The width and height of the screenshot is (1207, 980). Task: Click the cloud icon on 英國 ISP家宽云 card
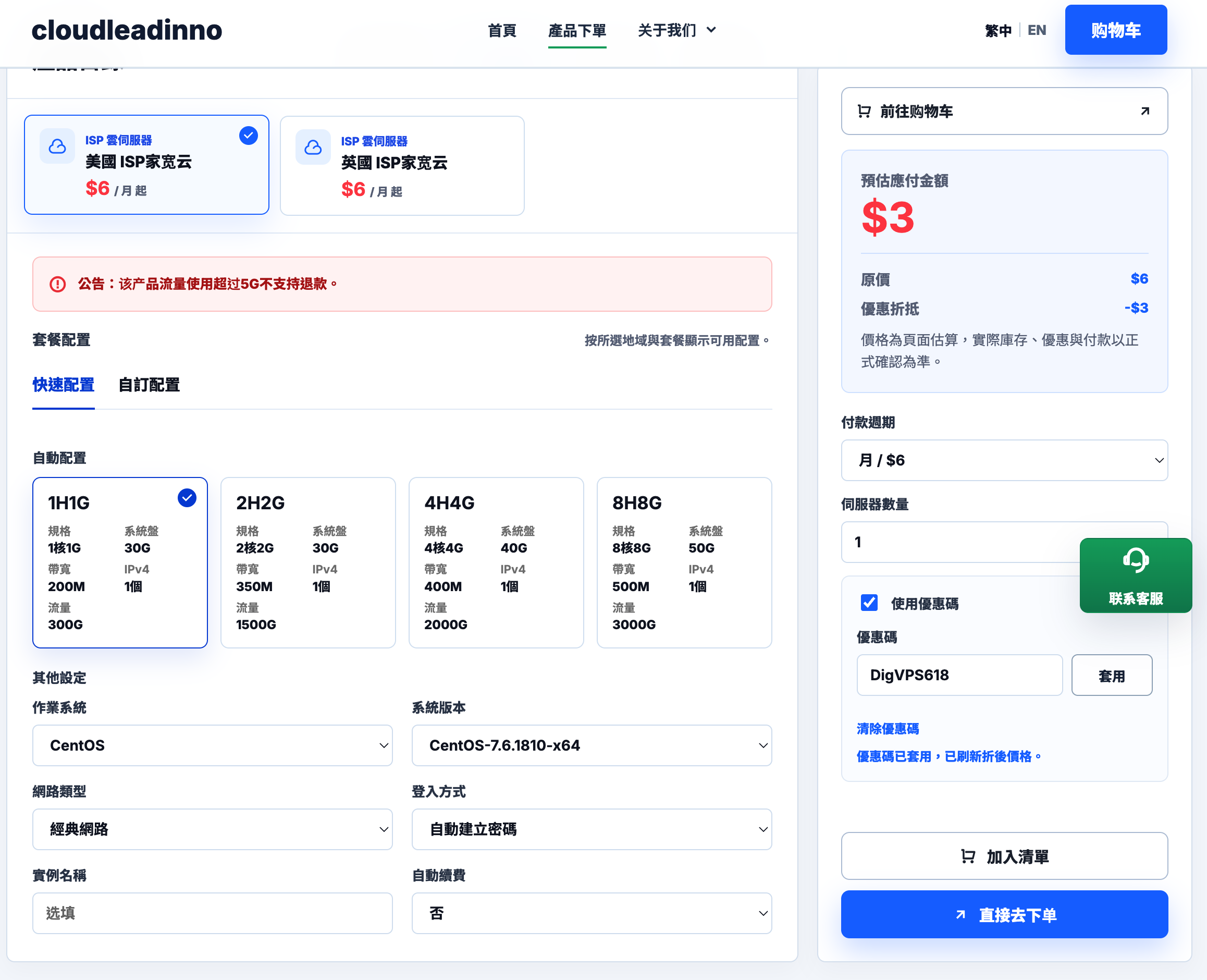(313, 148)
